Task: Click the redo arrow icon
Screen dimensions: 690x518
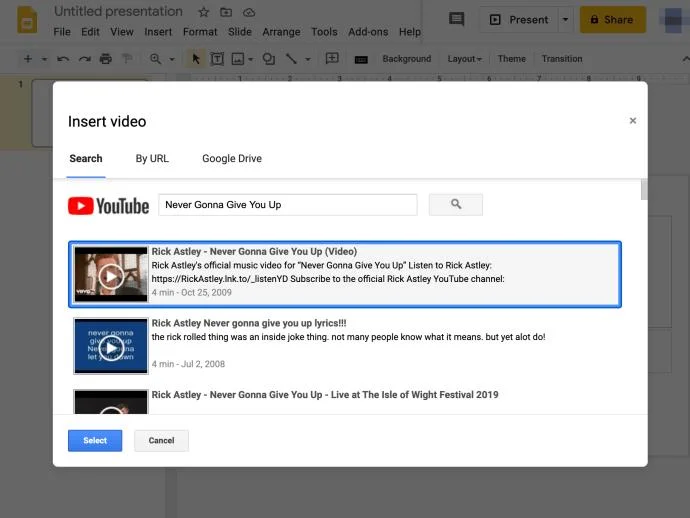Action: 84,59
